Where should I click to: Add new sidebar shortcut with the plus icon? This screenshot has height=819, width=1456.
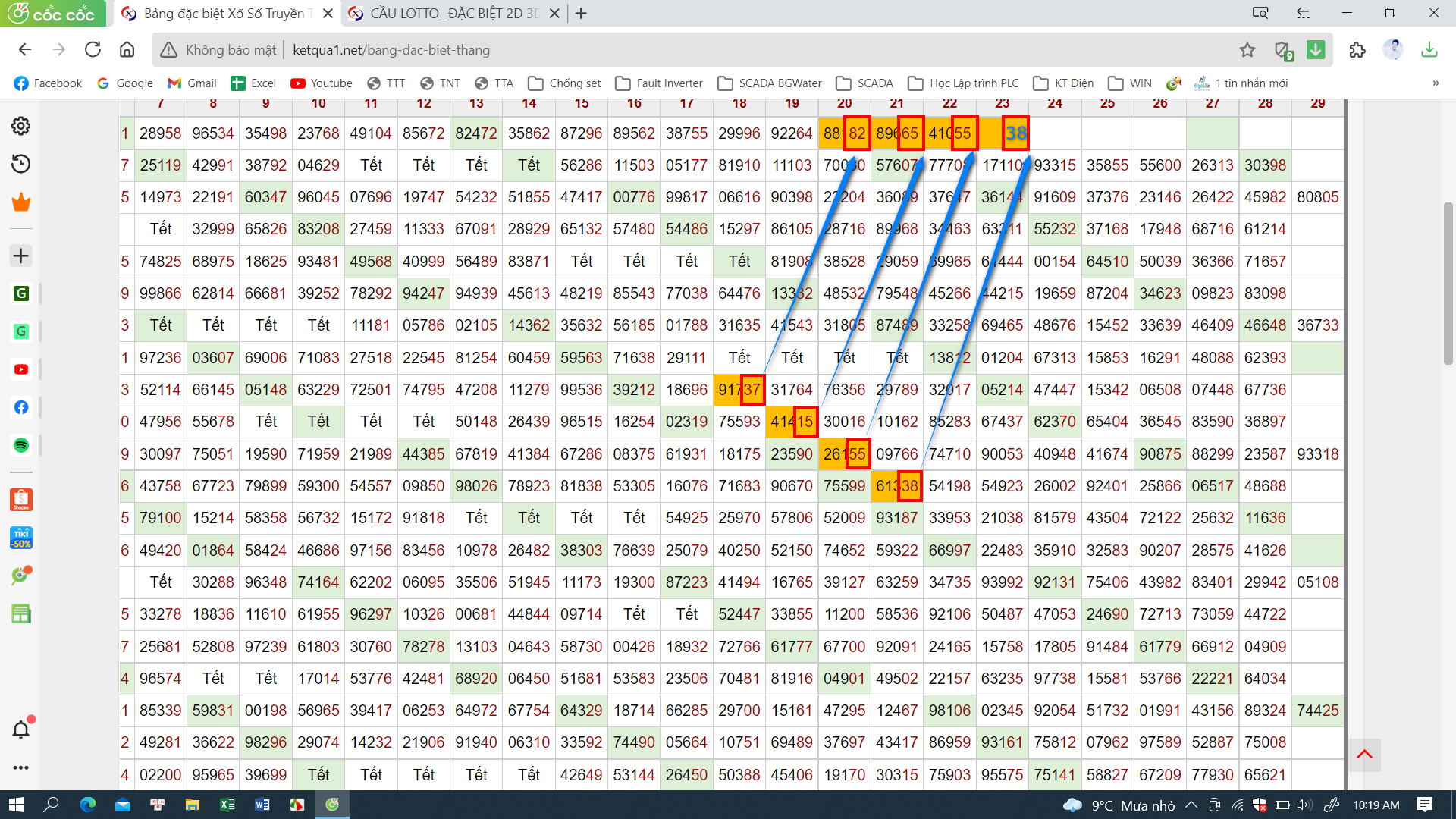tap(20, 256)
